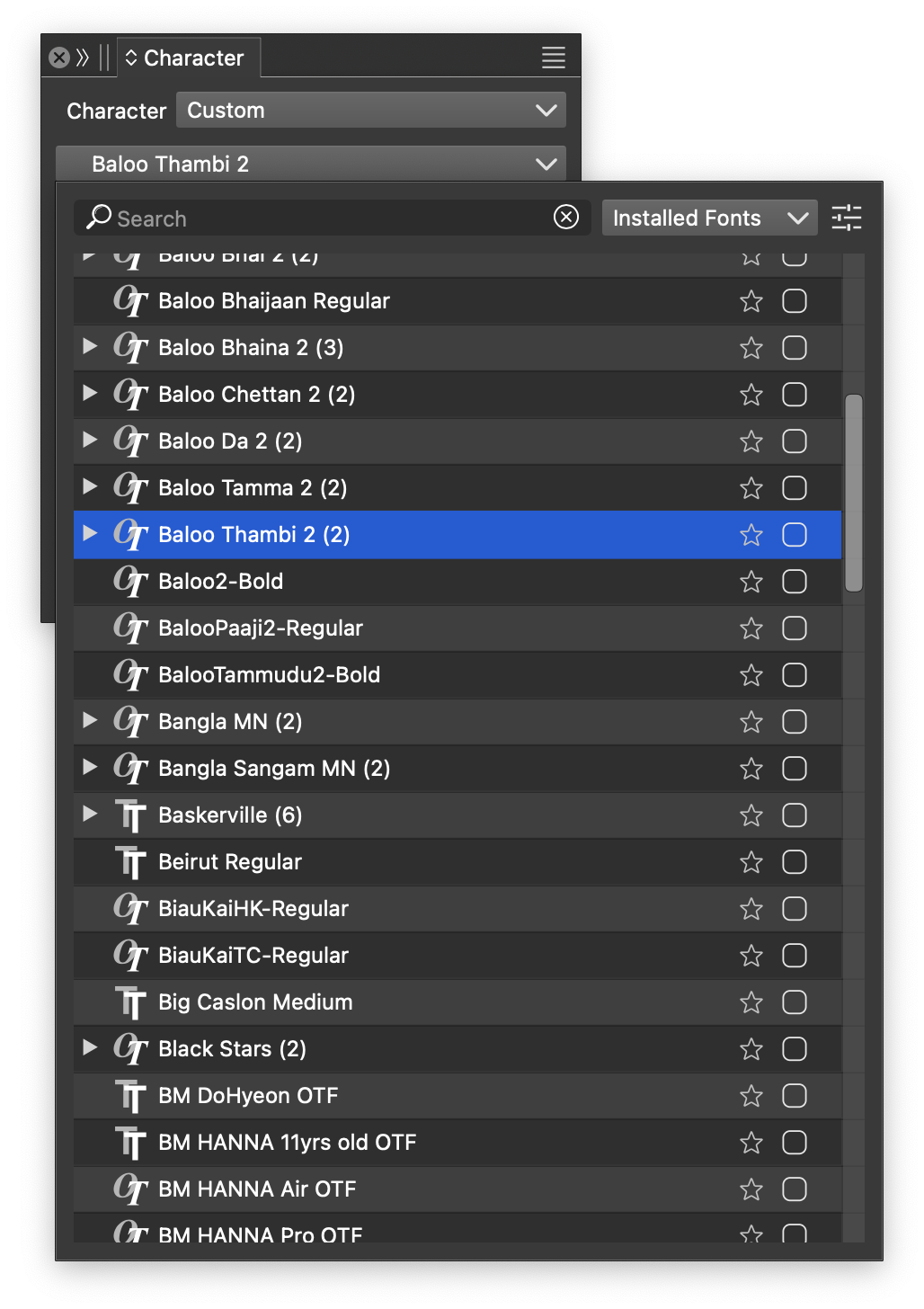Open the Installed Fonts dropdown
Screen dimensions: 924x1309
(709, 218)
